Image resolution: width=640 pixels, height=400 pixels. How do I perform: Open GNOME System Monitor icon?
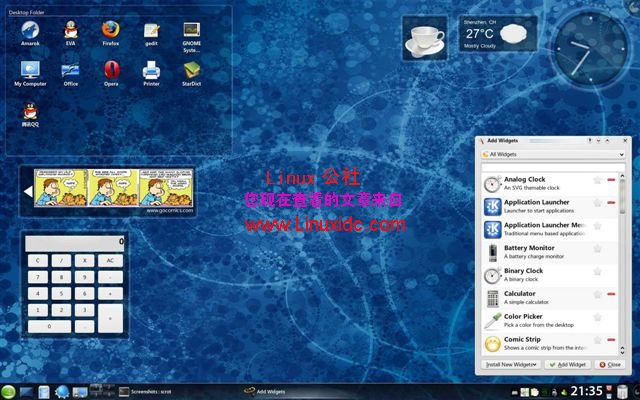coord(191,36)
